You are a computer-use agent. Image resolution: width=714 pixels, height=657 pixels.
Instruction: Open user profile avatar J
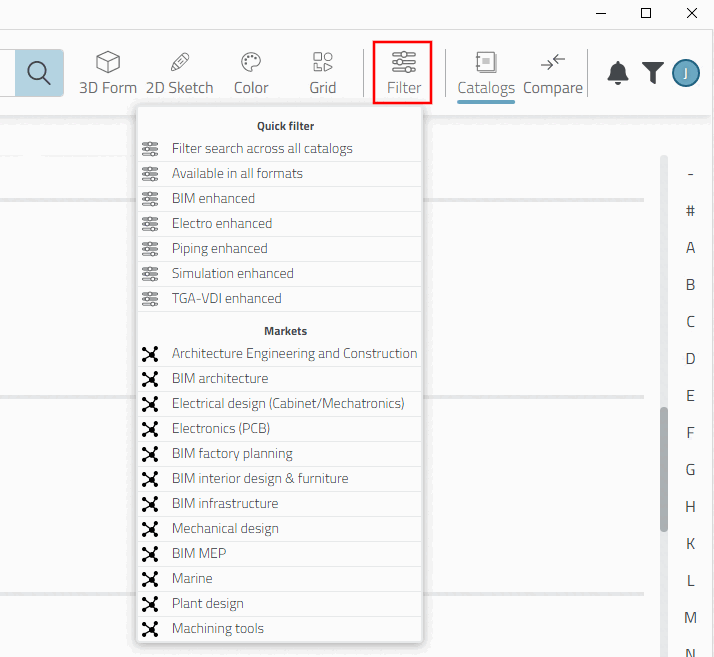click(686, 73)
